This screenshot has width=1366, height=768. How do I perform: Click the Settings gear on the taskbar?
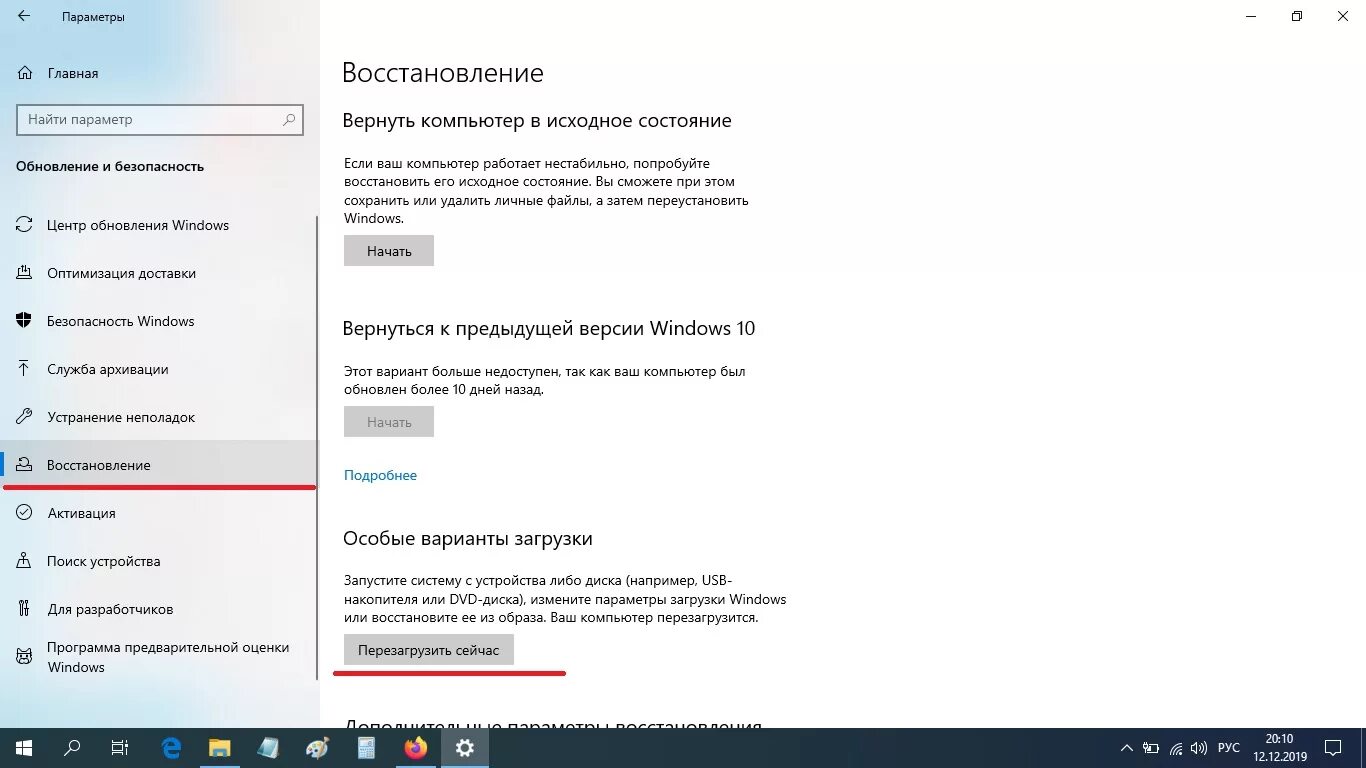click(464, 748)
